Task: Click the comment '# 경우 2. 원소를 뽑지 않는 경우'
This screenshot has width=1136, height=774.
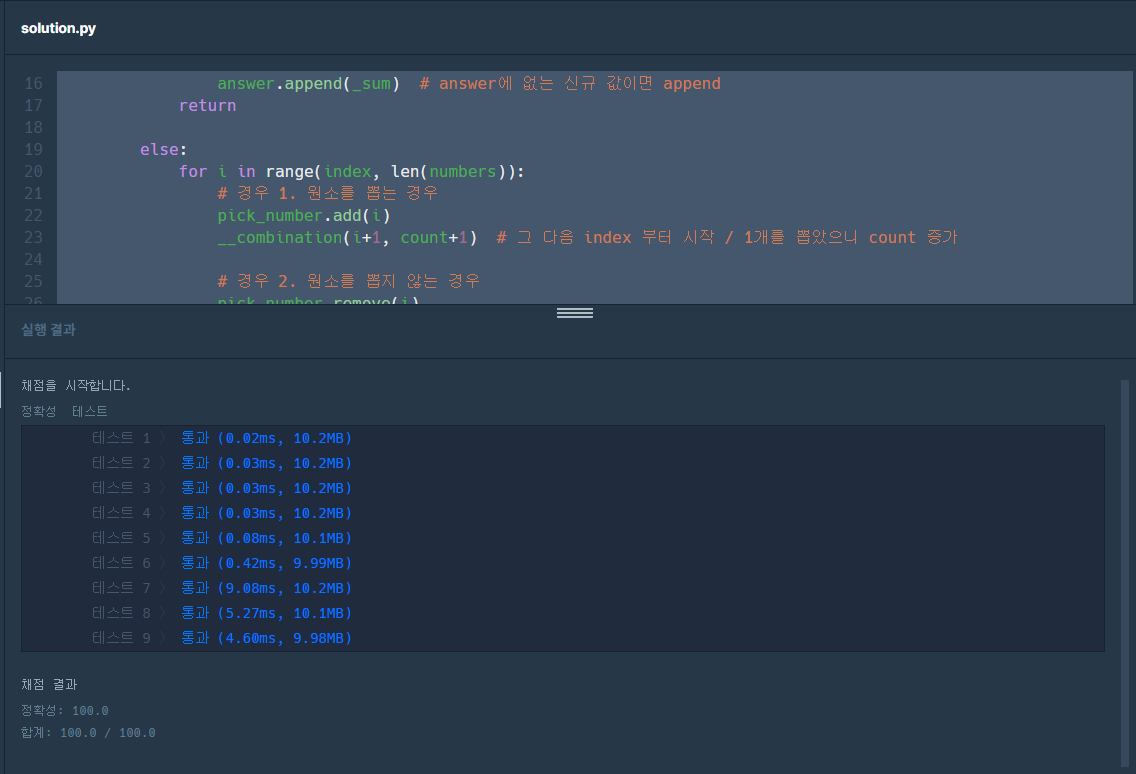Action: [348, 280]
